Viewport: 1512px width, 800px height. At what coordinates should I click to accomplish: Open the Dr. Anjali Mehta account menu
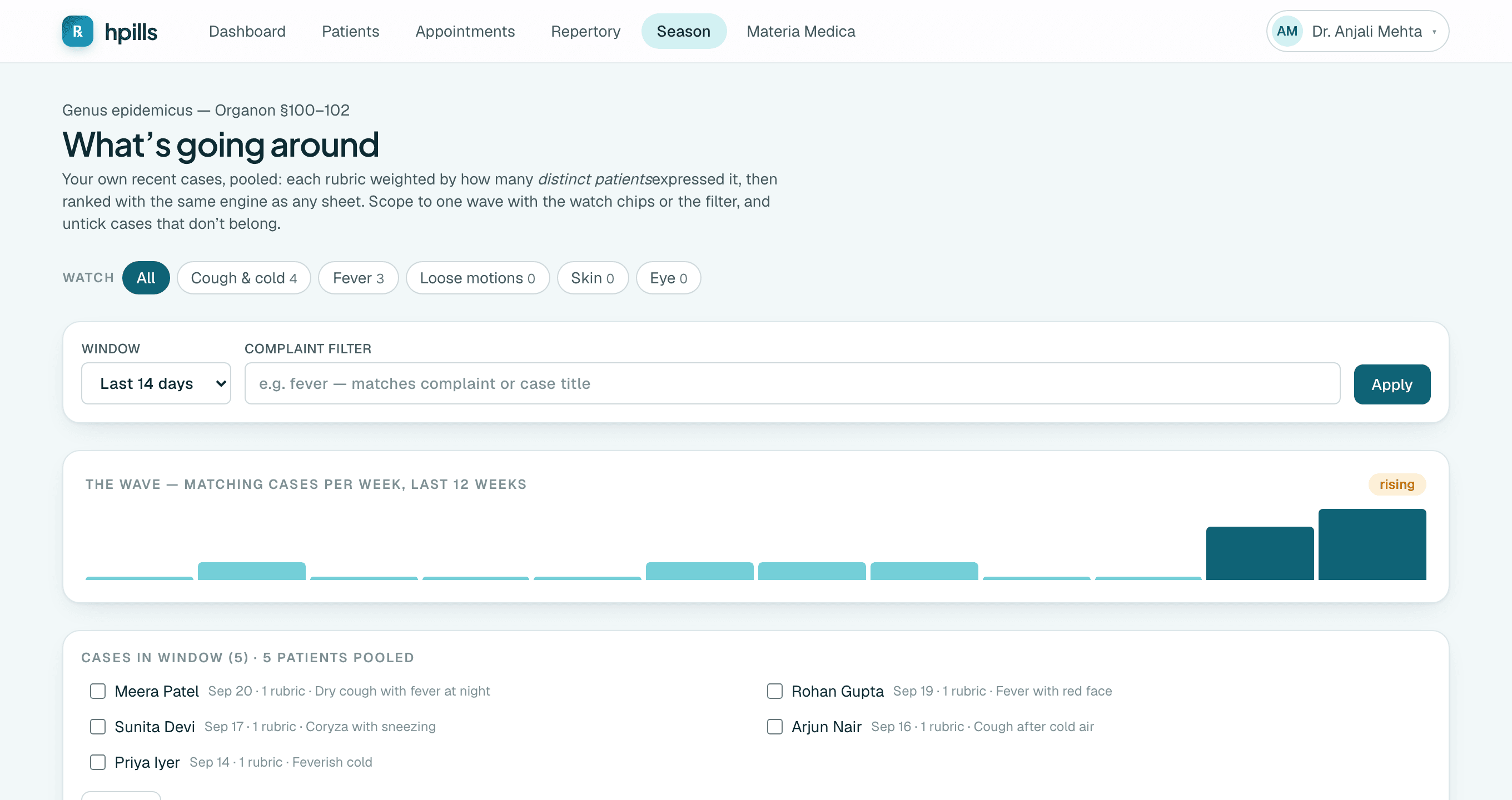(1357, 31)
